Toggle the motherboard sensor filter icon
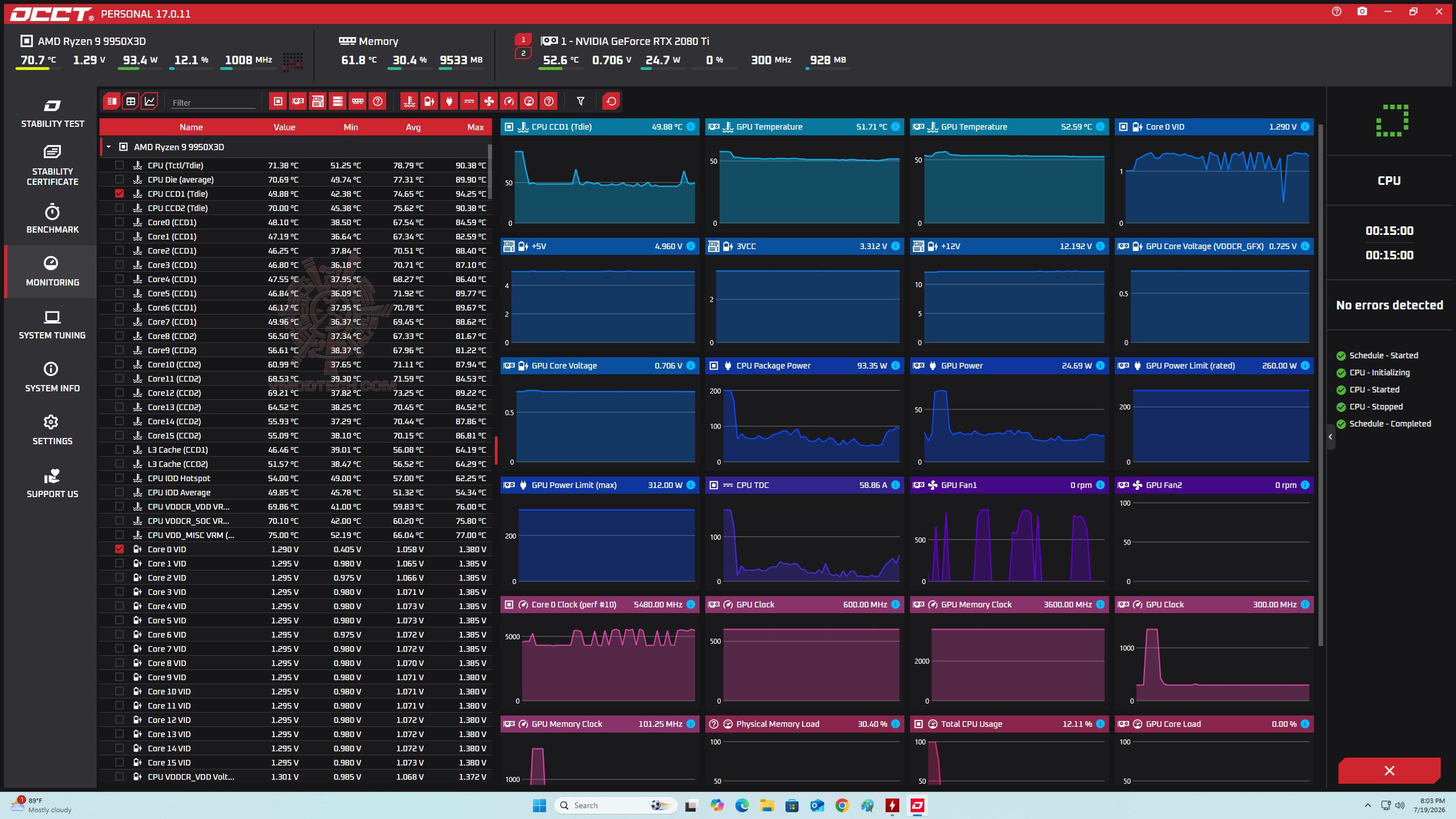This screenshot has width=1456, height=819. (x=318, y=101)
